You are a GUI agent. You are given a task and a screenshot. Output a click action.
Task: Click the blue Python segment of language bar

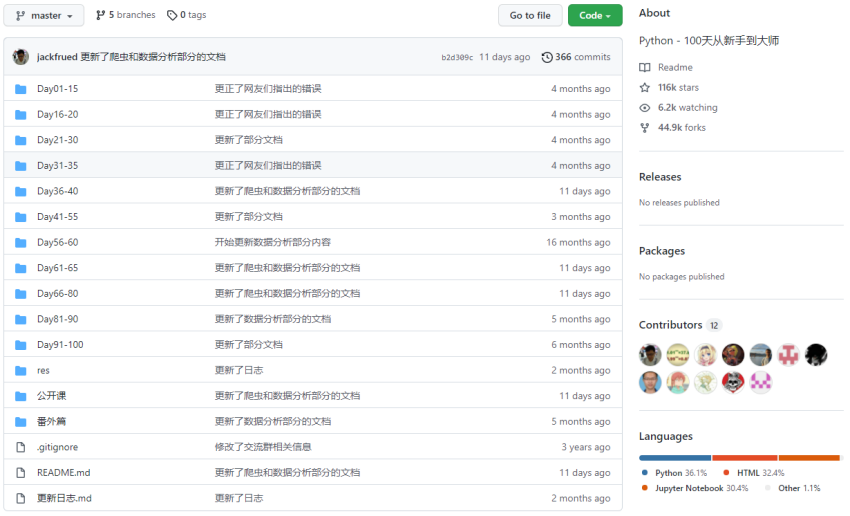(675, 458)
